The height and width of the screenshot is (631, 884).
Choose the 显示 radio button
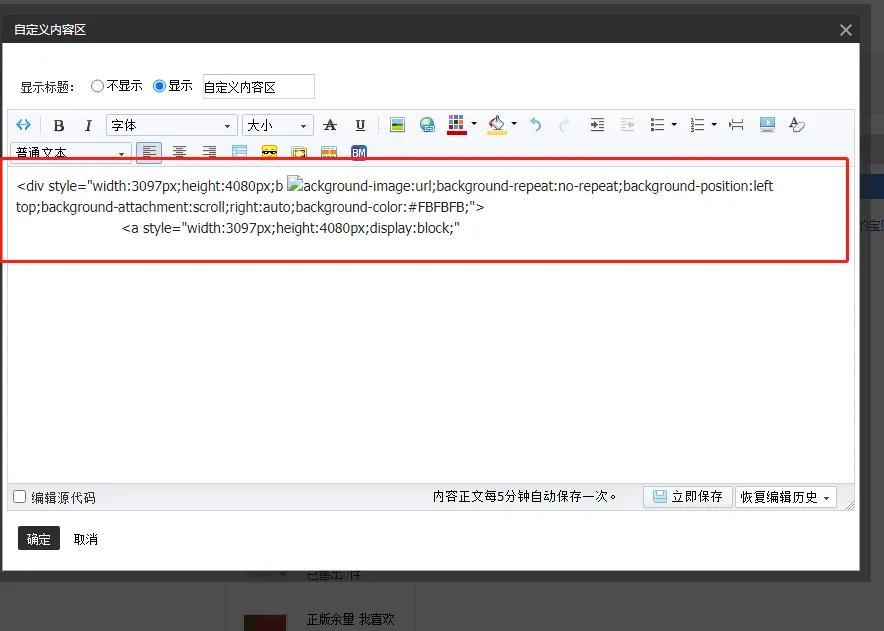pos(156,86)
